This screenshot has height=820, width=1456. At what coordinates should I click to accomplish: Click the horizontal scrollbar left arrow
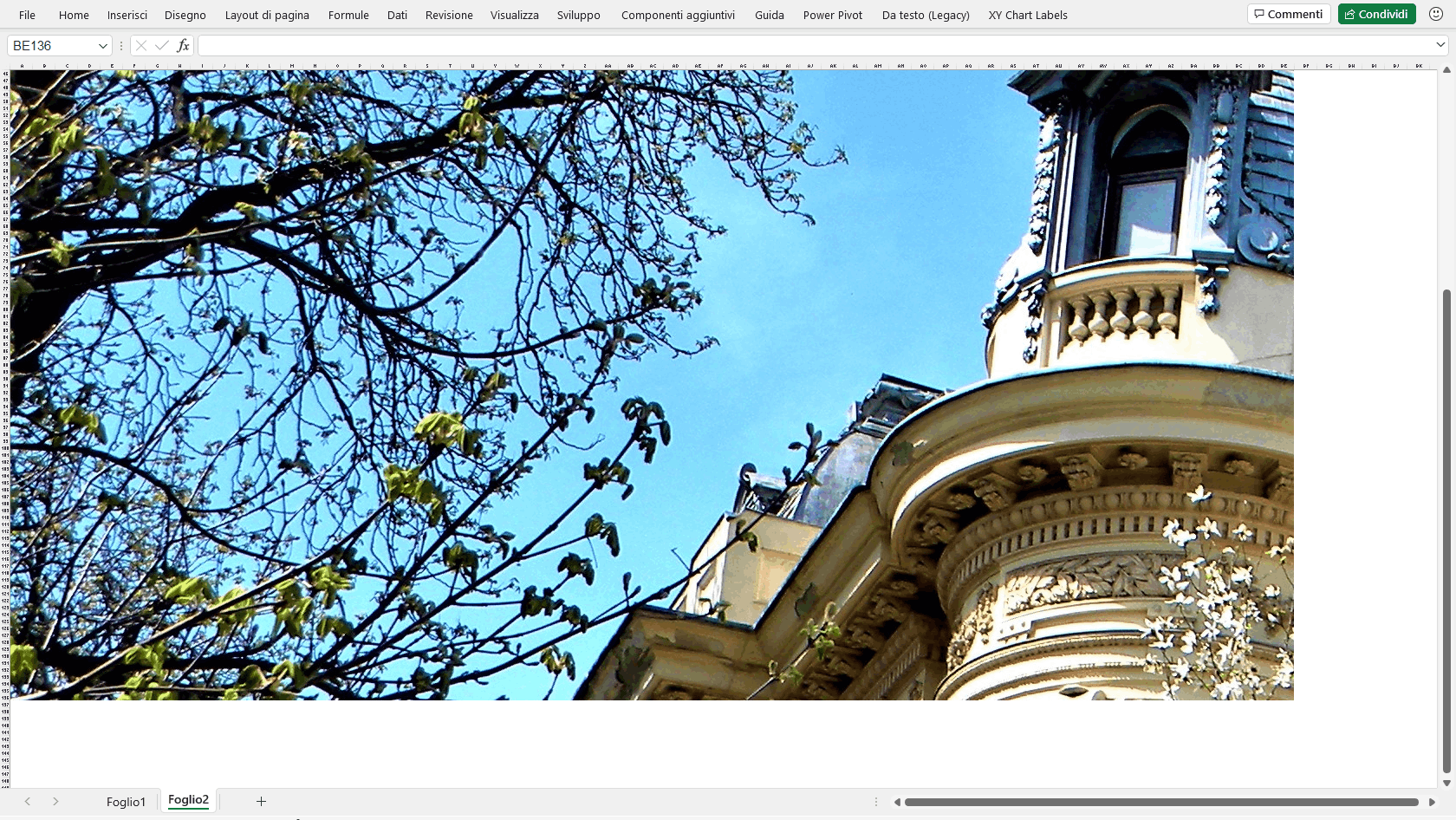897,802
